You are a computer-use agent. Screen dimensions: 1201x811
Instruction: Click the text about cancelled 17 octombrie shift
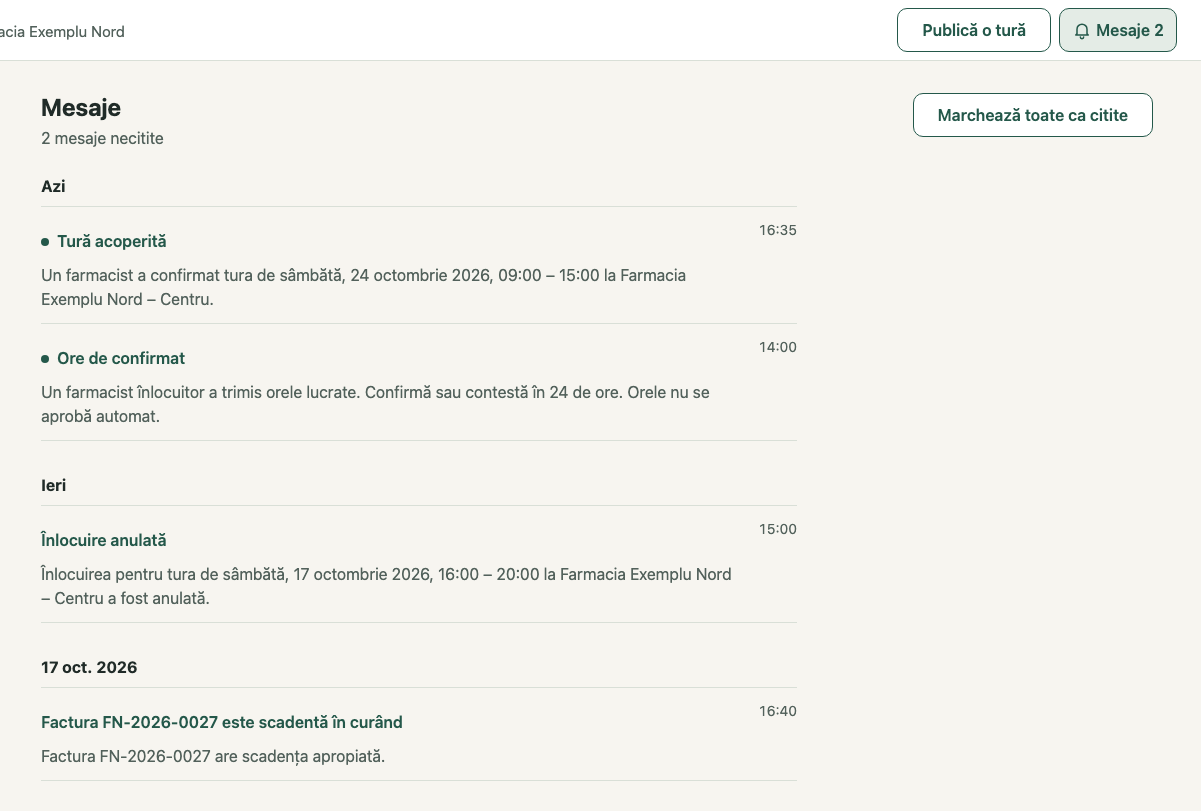386,587
